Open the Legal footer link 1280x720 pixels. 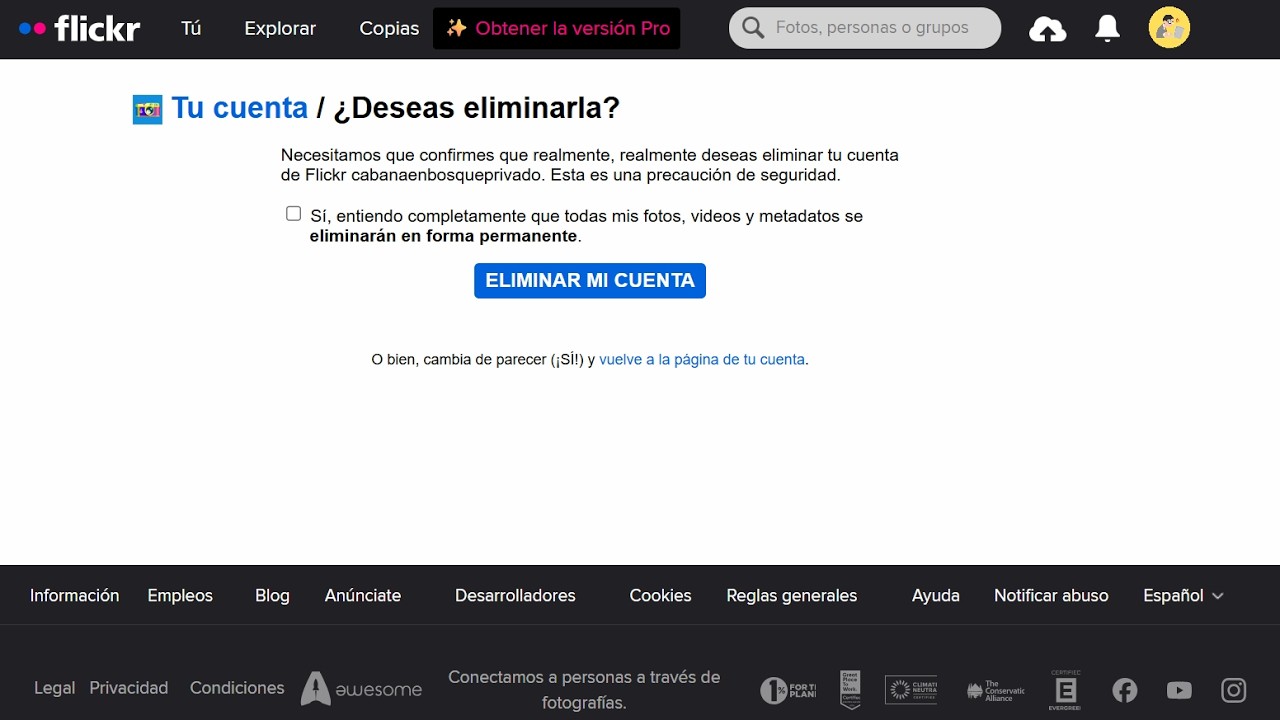pyautogui.click(x=54, y=688)
